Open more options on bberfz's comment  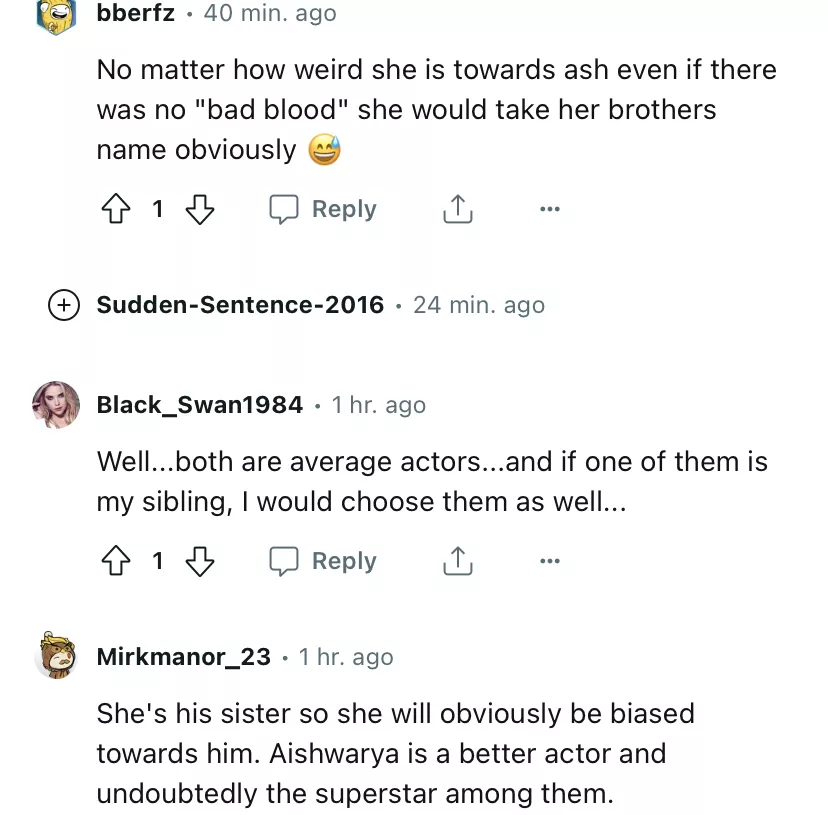tap(549, 210)
